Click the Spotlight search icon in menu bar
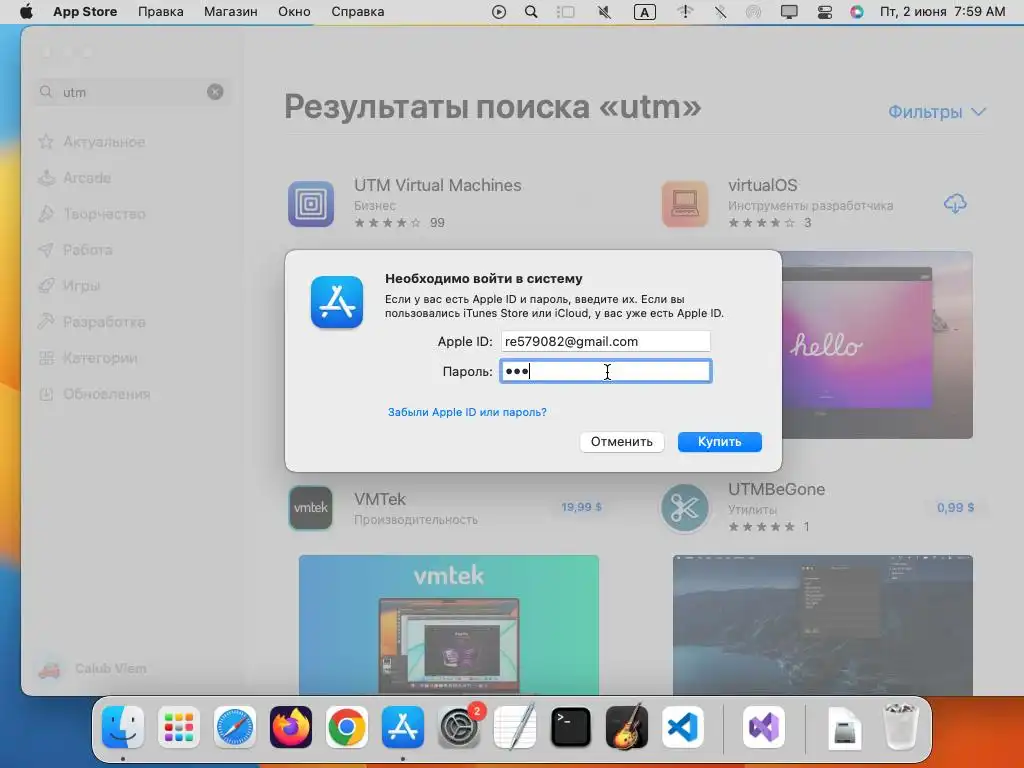Screen dimensions: 1024x768 tap(531, 12)
